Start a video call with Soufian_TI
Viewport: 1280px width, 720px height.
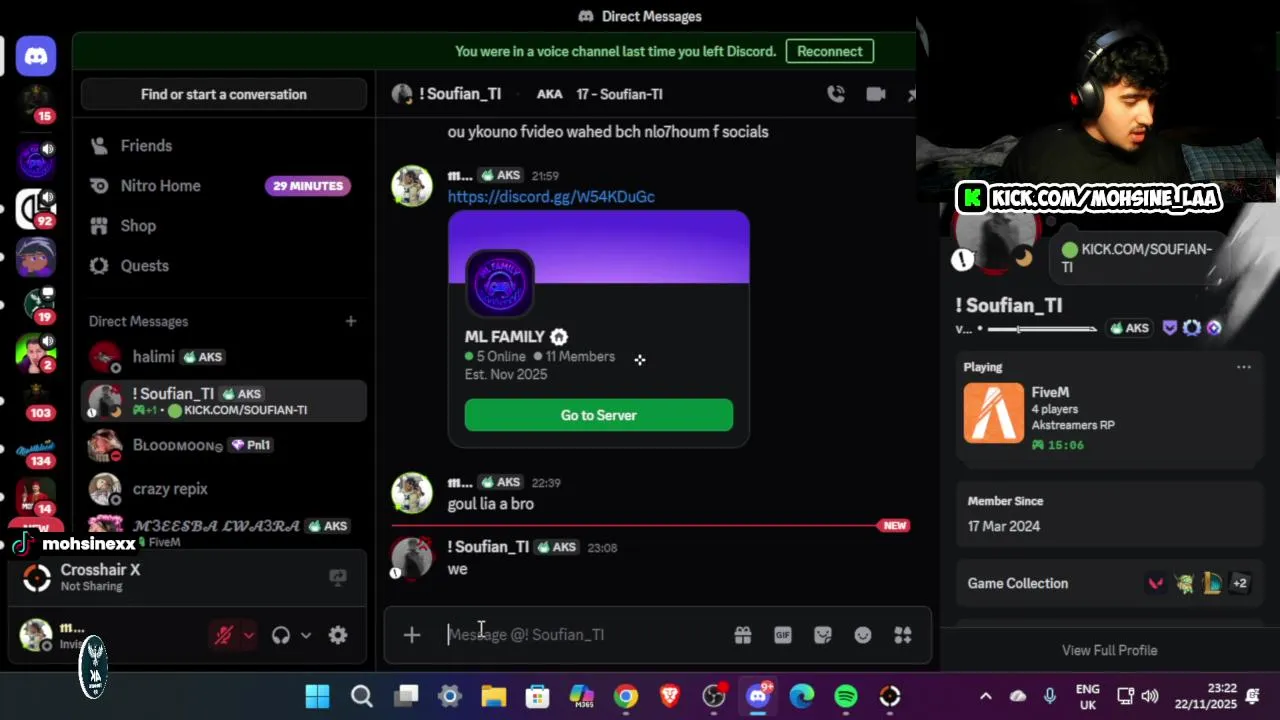[x=876, y=94]
